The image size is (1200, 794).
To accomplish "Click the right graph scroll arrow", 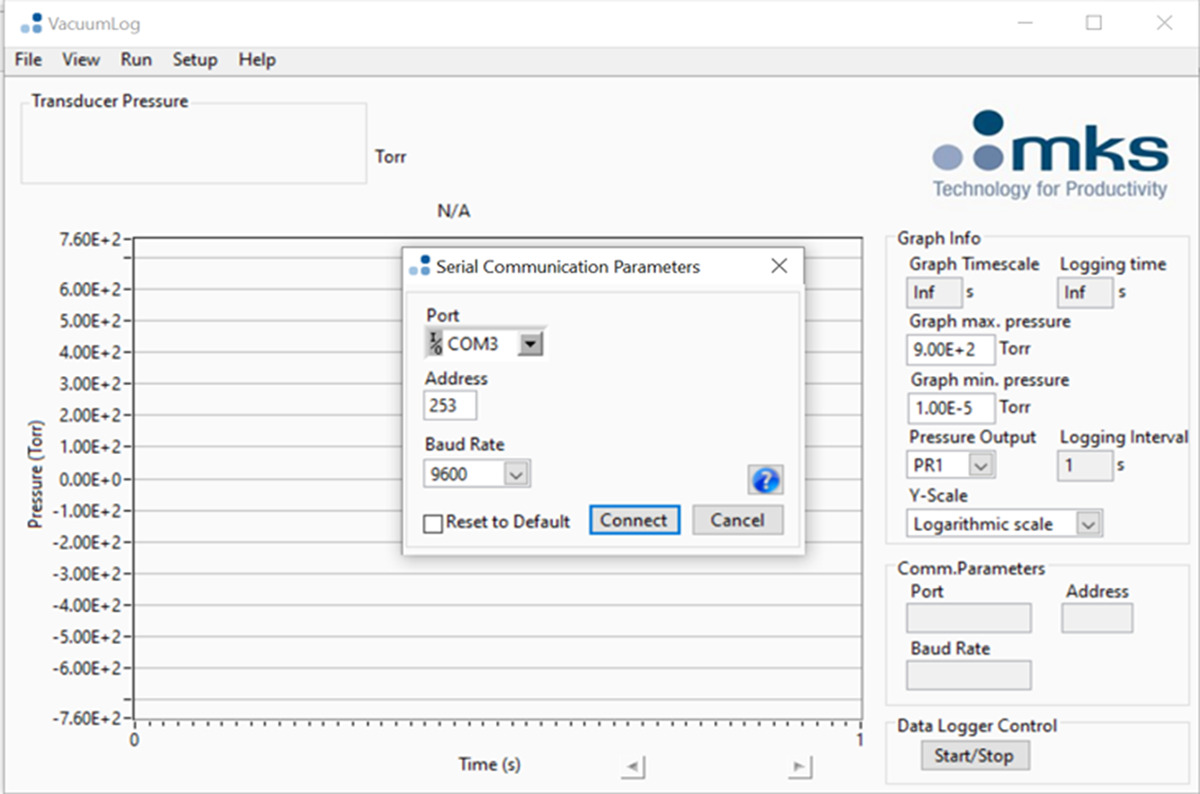I will [799, 767].
